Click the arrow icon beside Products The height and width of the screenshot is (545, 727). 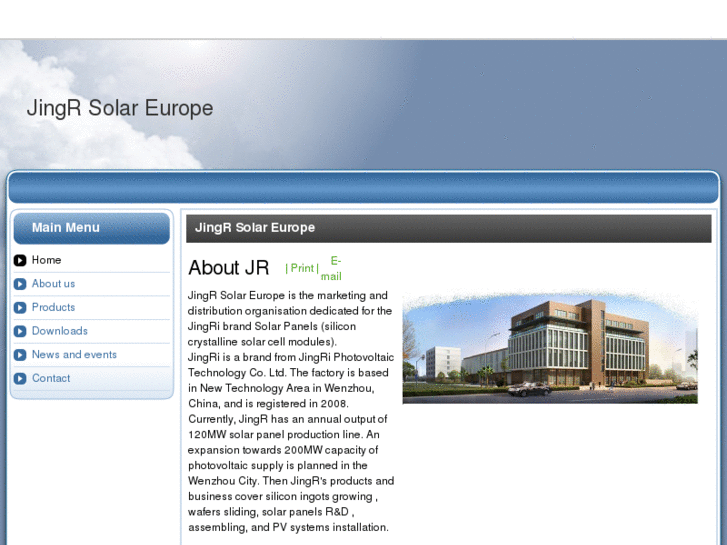(x=20, y=308)
